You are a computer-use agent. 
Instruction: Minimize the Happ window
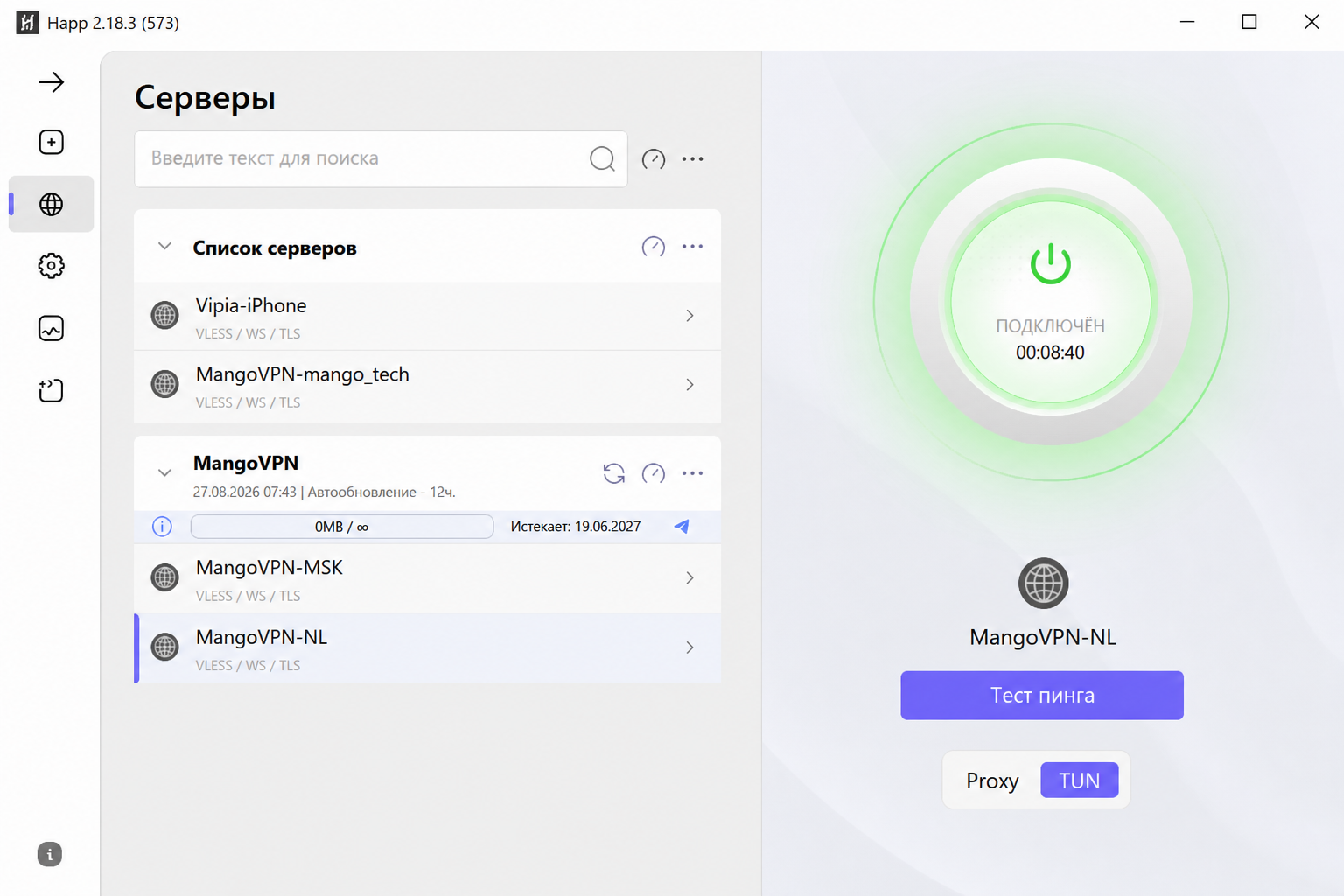[1187, 22]
